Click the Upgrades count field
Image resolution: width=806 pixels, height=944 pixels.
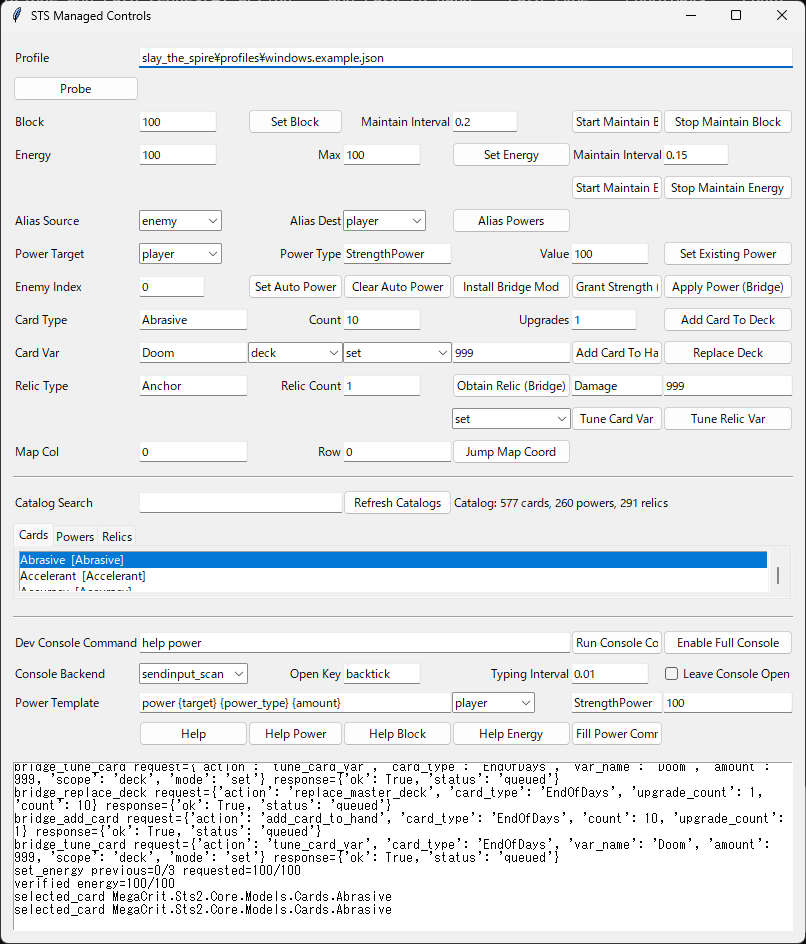point(604,320)
